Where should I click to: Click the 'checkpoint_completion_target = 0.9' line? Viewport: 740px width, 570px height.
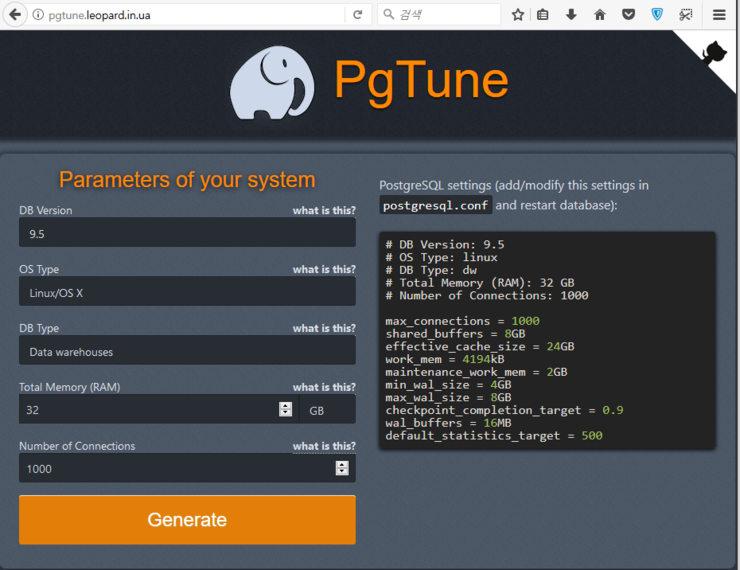[x=504, y=411]
